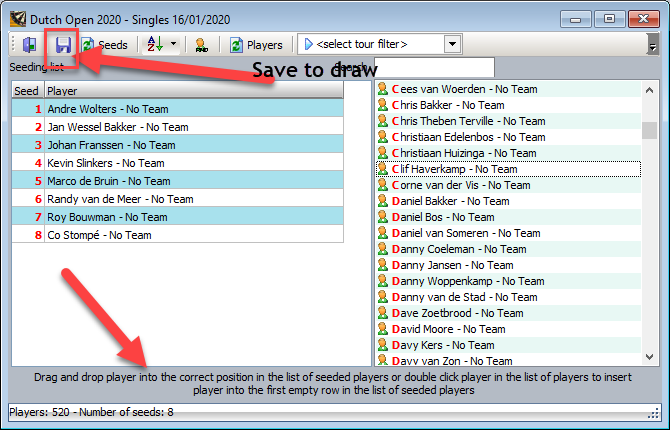Click the Seed column header

[x=27, y=91]
